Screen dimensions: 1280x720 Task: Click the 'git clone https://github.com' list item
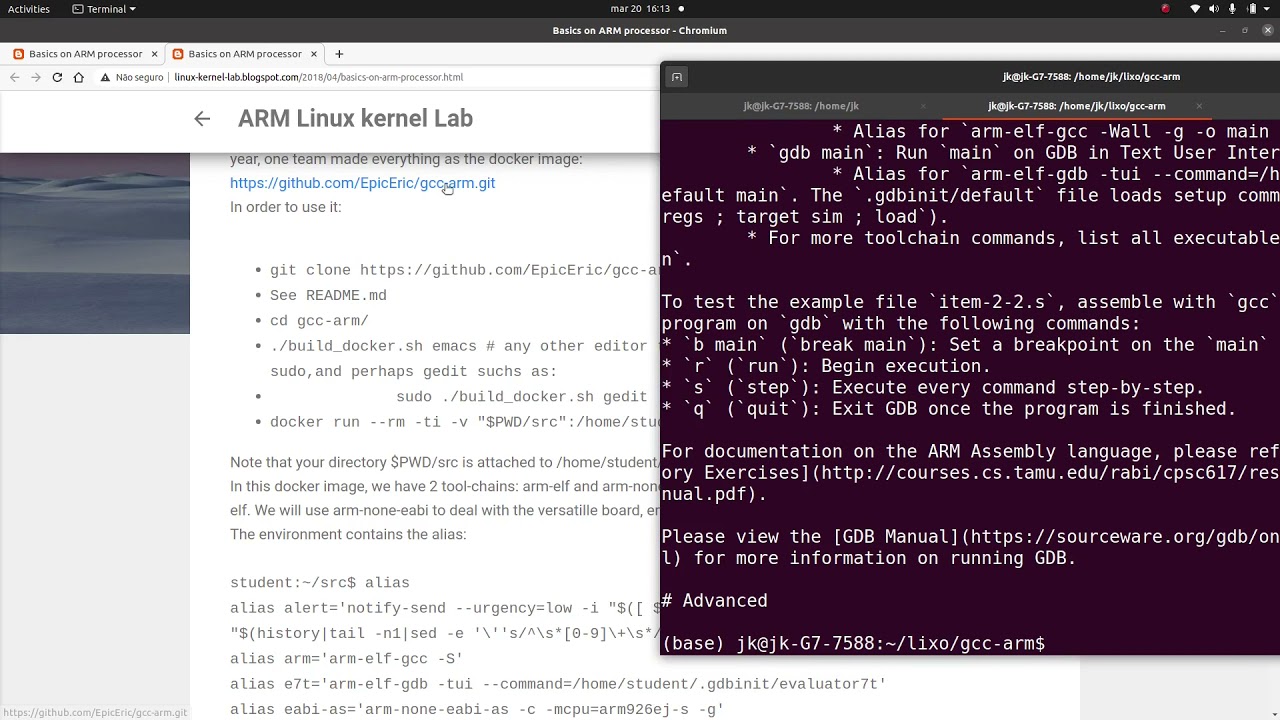coord(465,270)
